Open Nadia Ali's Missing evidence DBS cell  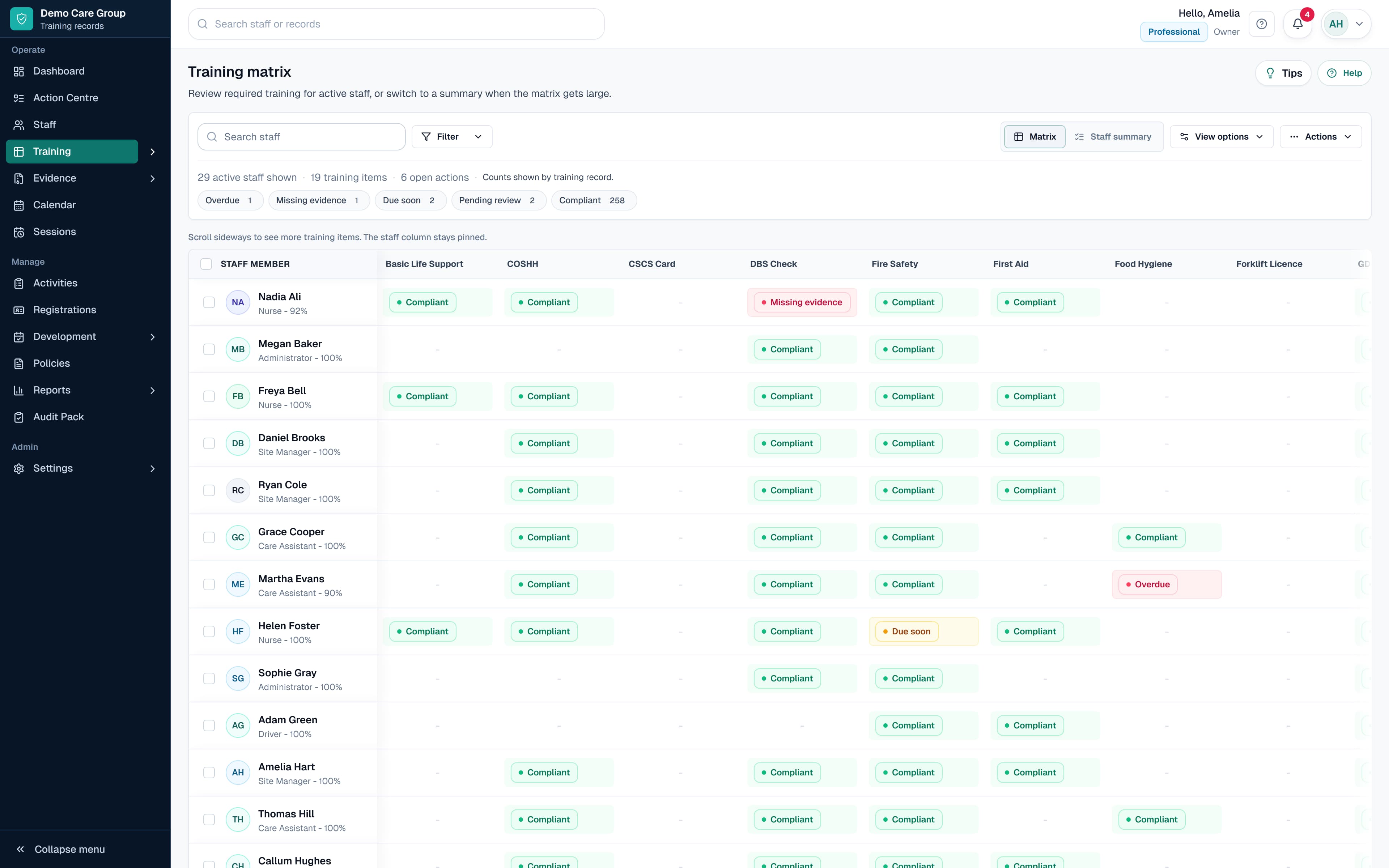coord(802,303)
